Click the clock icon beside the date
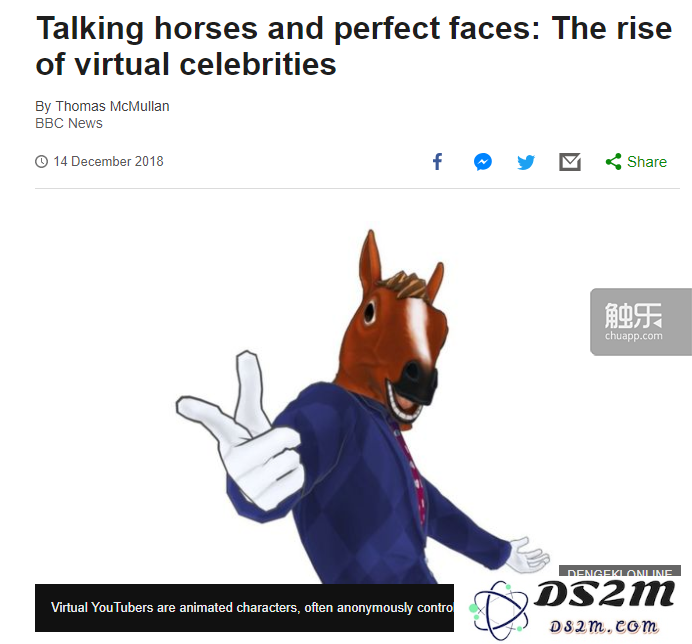 tap(41, 162)
